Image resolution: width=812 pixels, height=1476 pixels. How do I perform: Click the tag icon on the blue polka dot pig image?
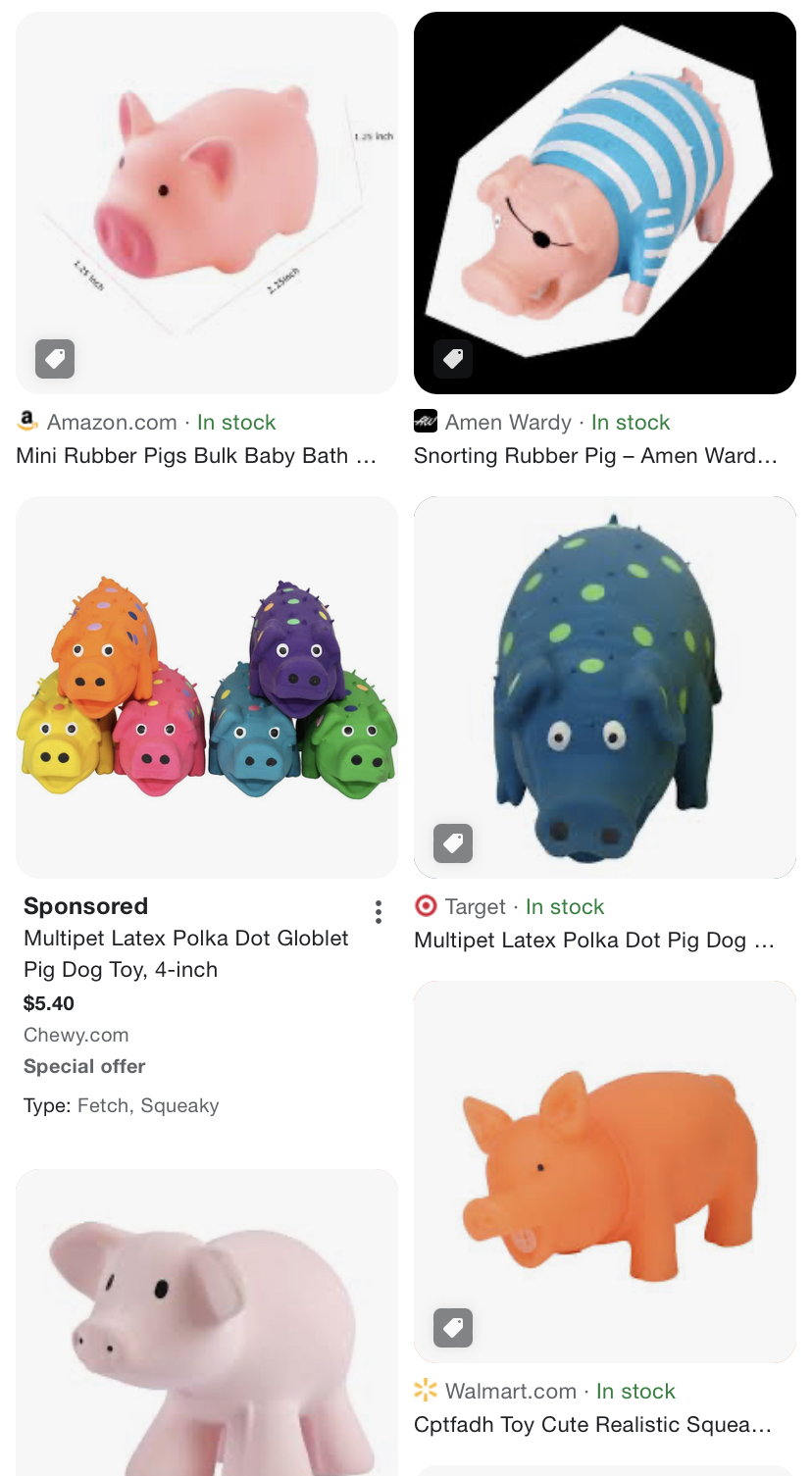click(x=453, y=843)
